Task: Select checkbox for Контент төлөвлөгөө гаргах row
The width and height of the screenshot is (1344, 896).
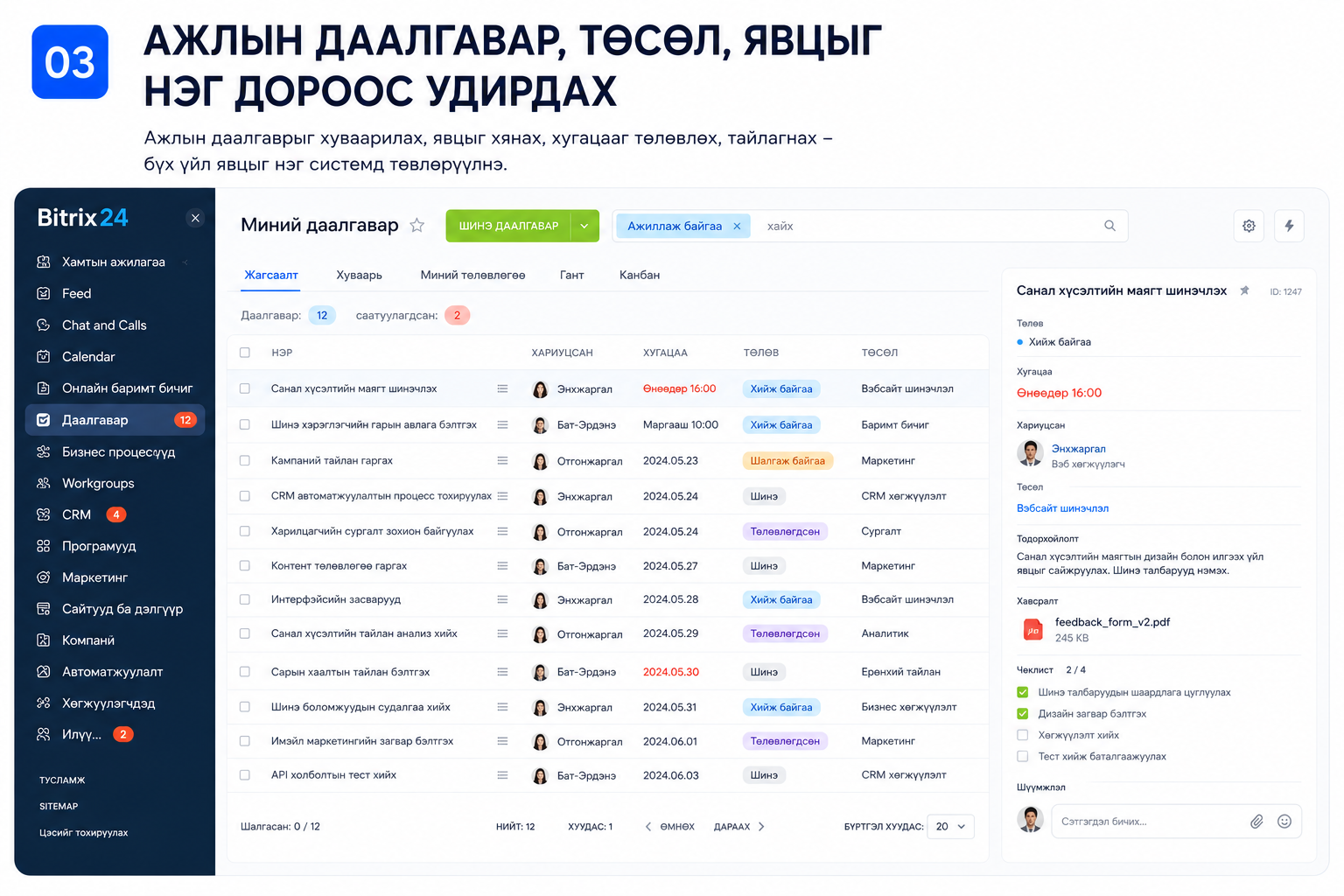Action: click(245, 566)
